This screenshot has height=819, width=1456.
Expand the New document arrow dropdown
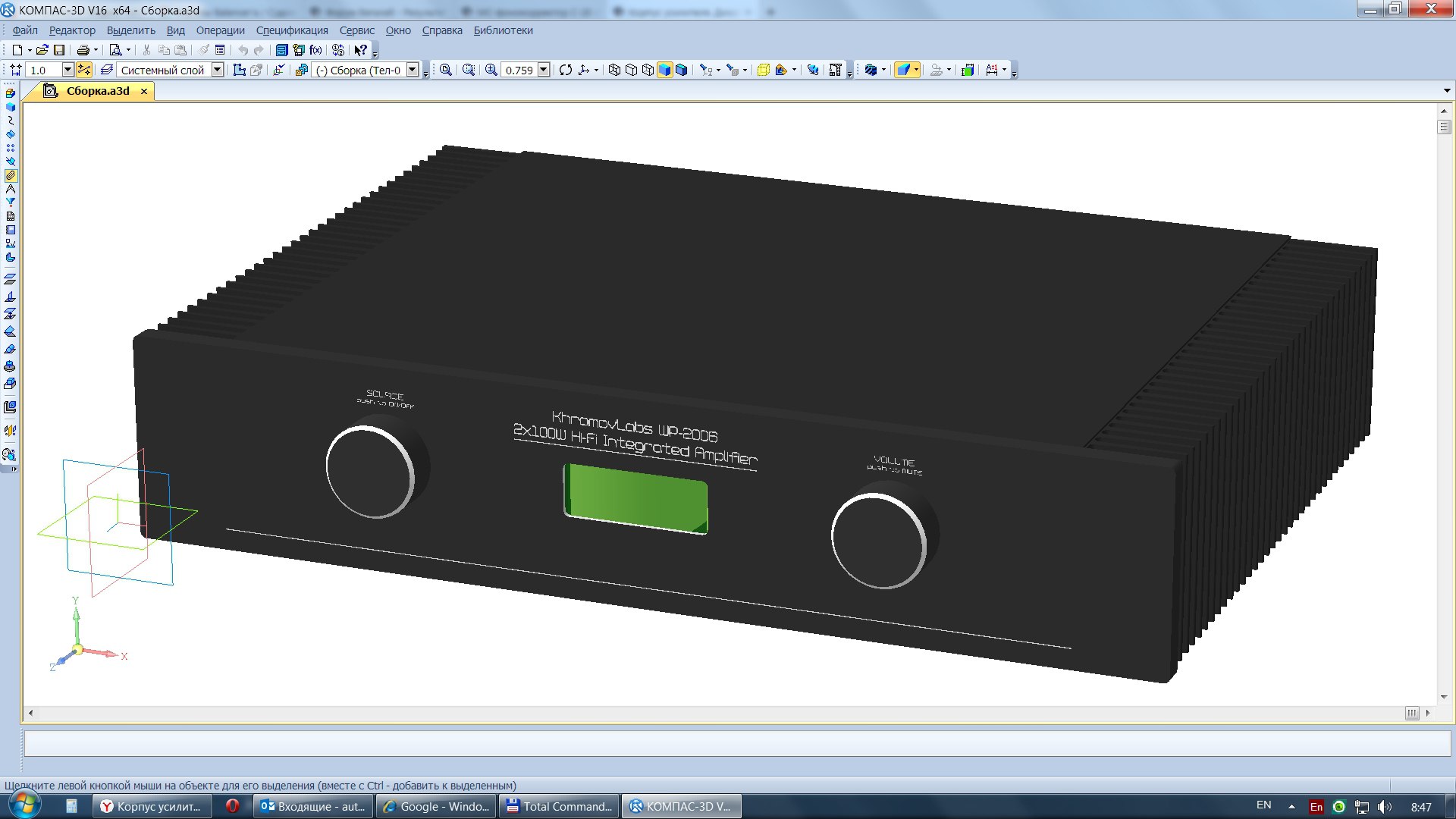(x=29, y=50)
